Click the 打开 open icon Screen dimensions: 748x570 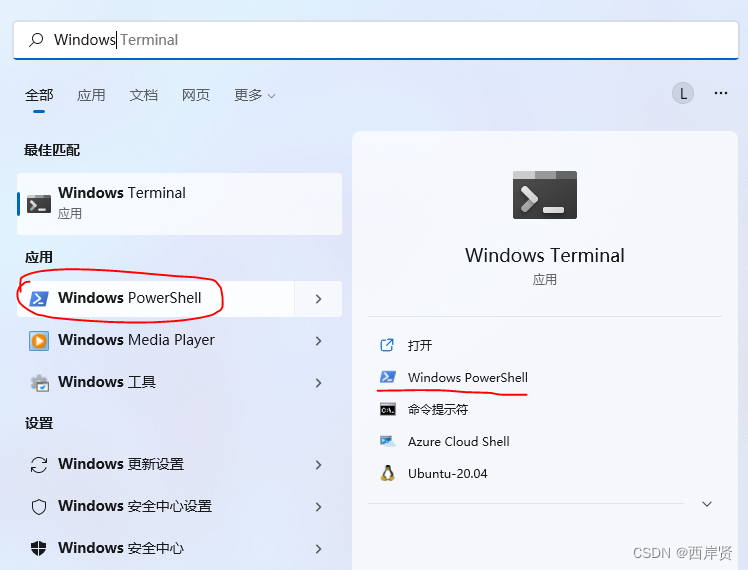click(x=387, y=345)
